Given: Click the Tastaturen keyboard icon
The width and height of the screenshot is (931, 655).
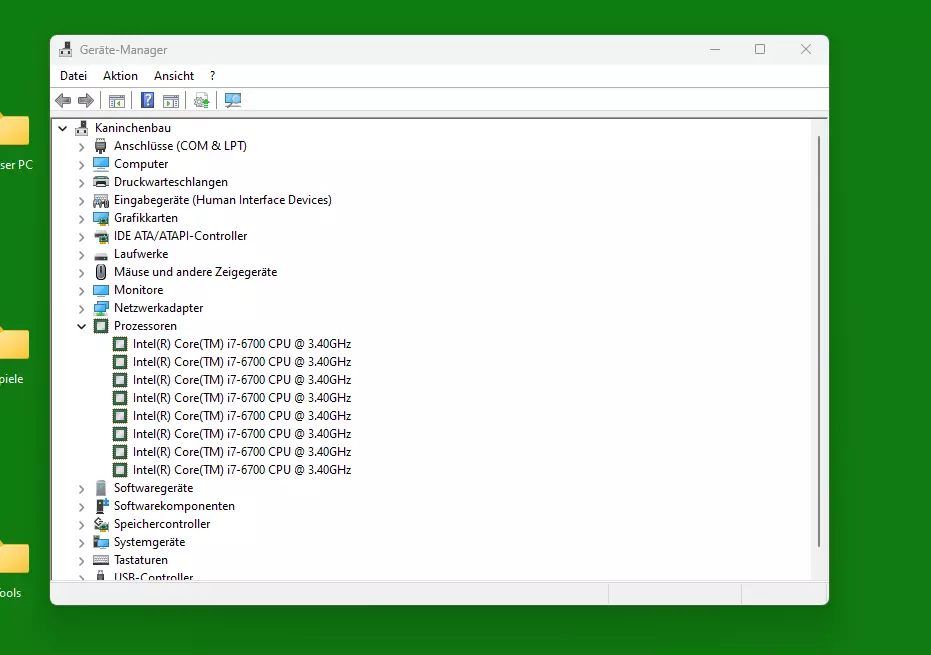Looking at the screenshot, I should 101,560.
